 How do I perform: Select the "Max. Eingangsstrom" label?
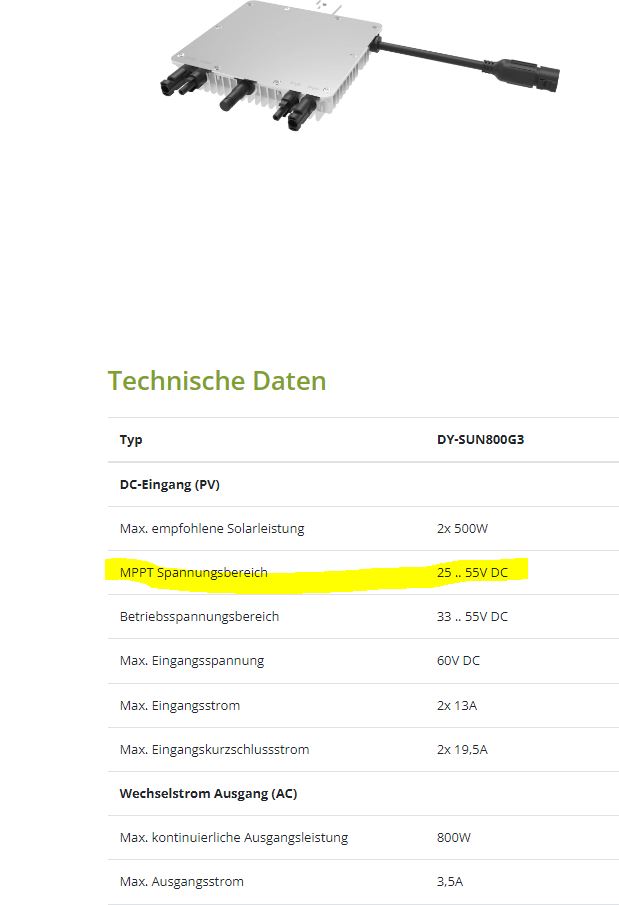tap(180, 706)
